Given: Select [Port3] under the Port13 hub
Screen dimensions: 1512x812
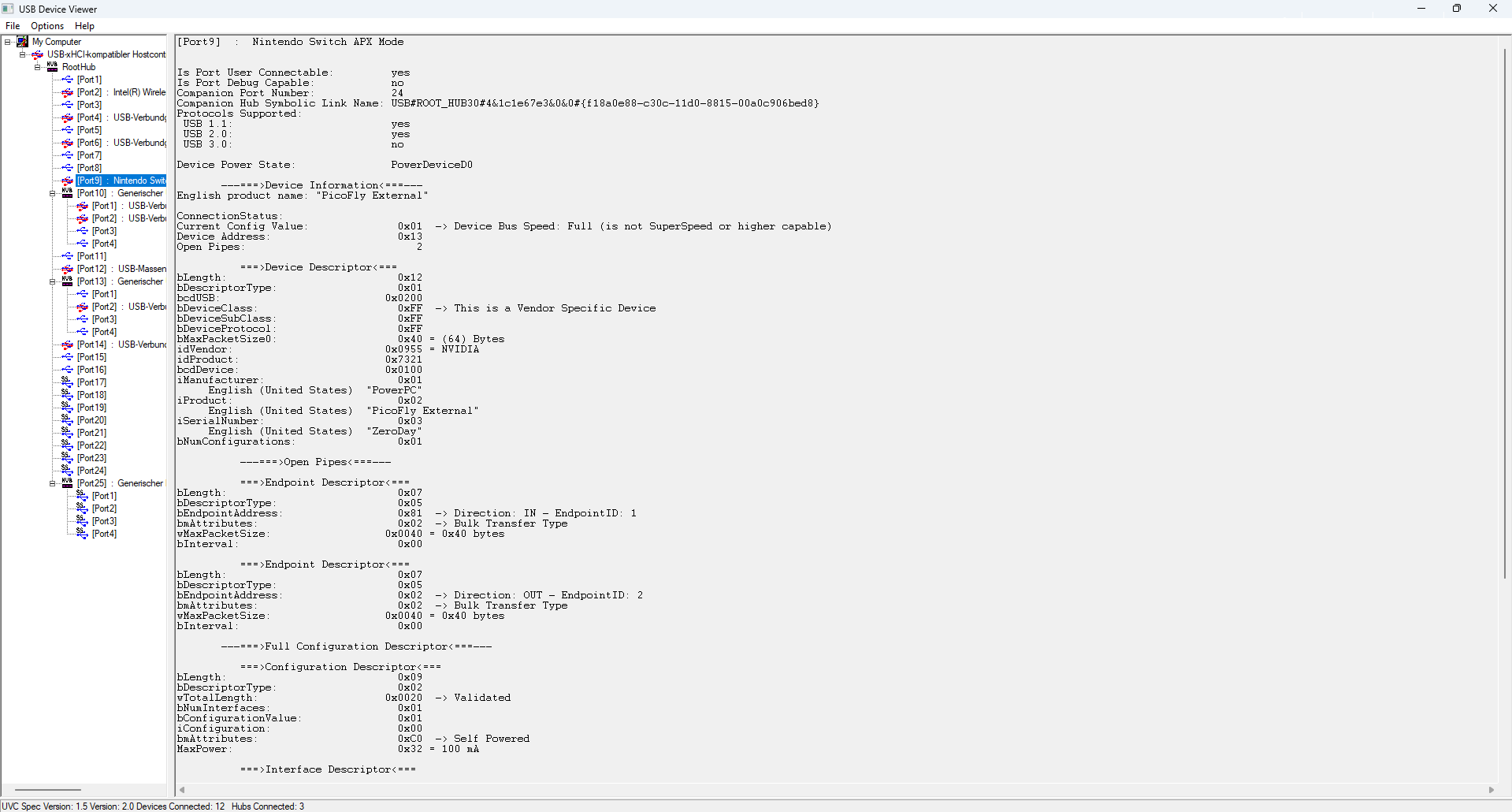Looking at the screenshot, I should (x=104, y=319).
